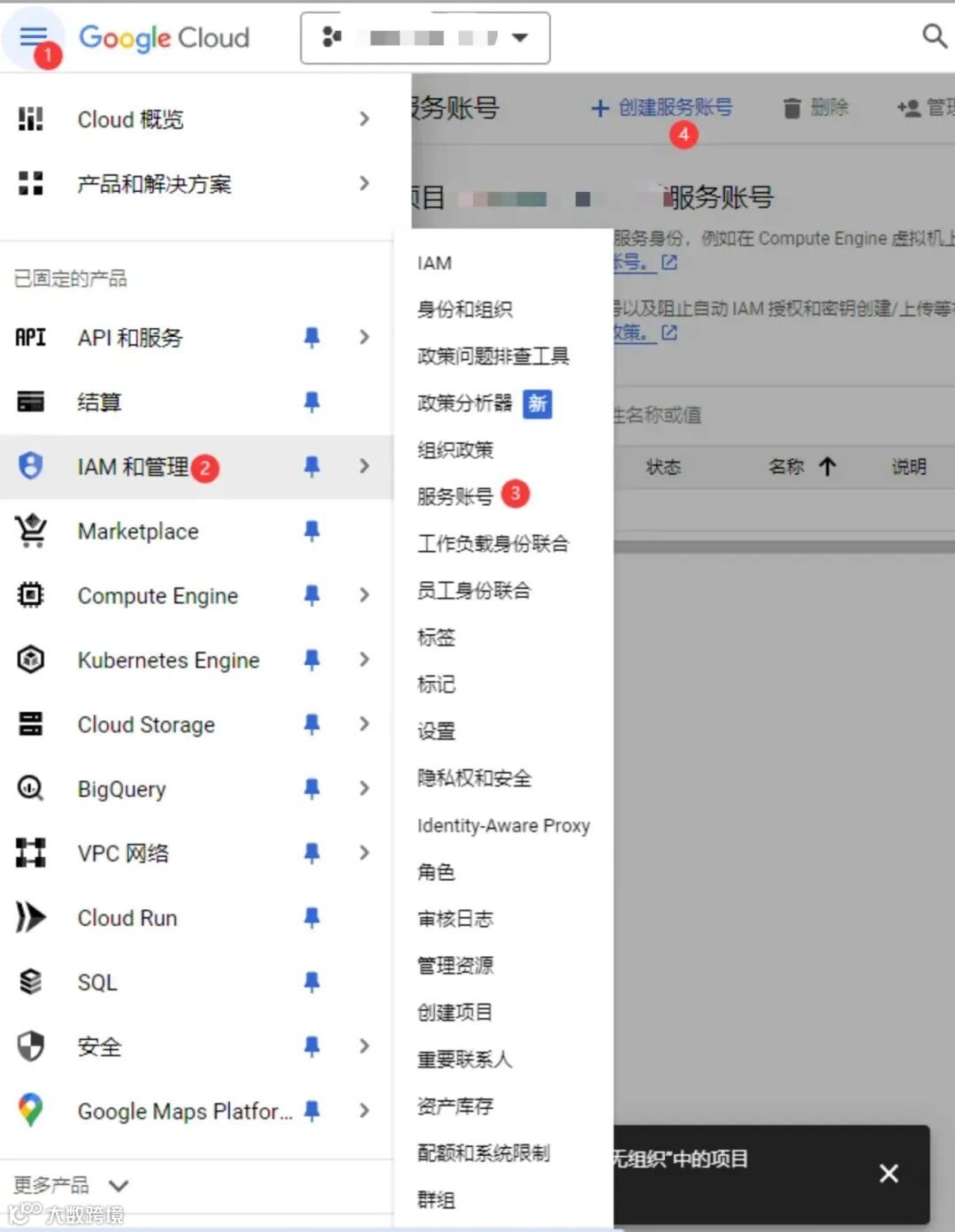Expand the 产品和解决方案 submenu chevron
Screen dimensions: 955x1232
(364, 183)
